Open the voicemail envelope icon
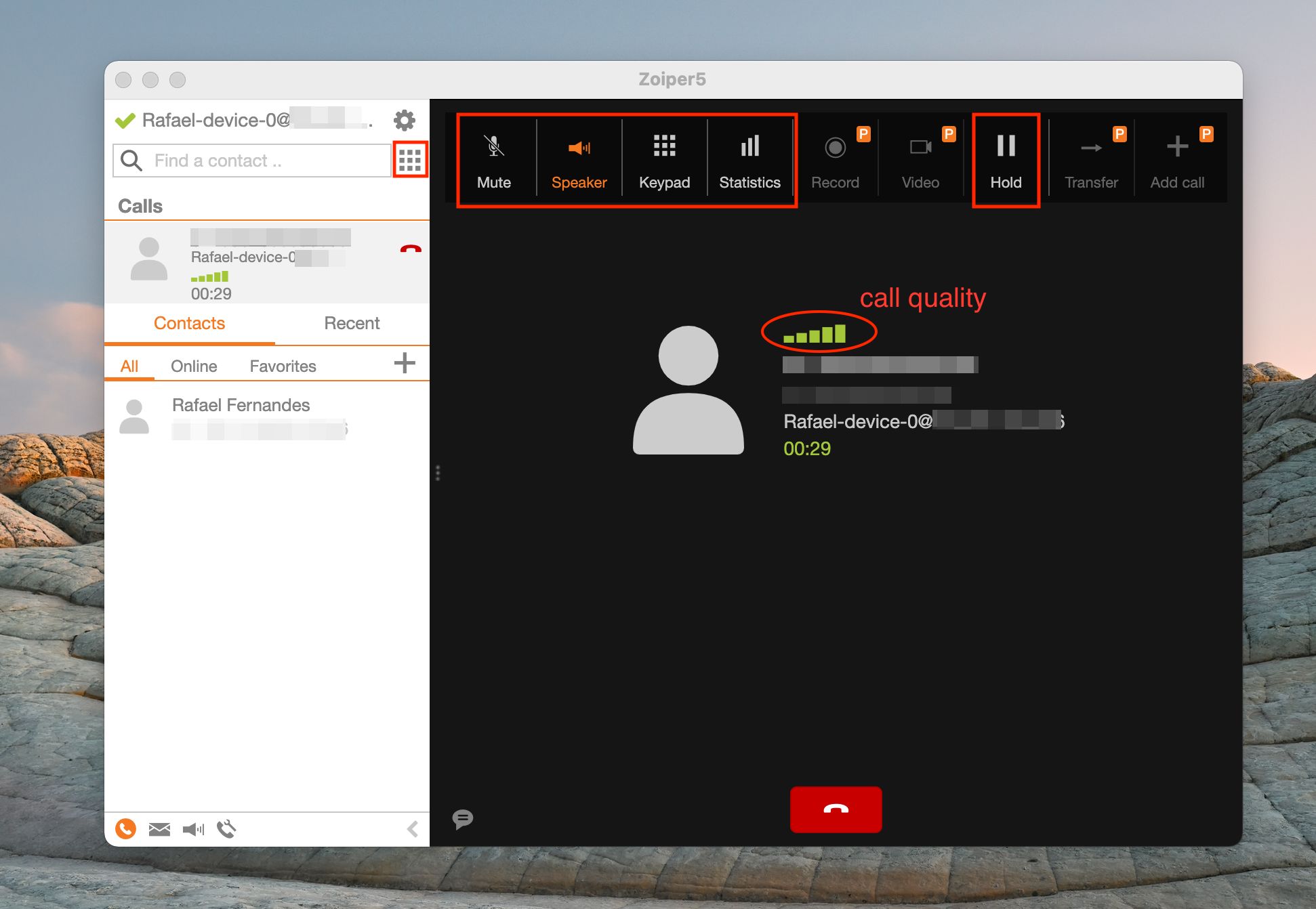Image resolution: width=1316 pixels, height=909 pixels. (x=159, y=828)
